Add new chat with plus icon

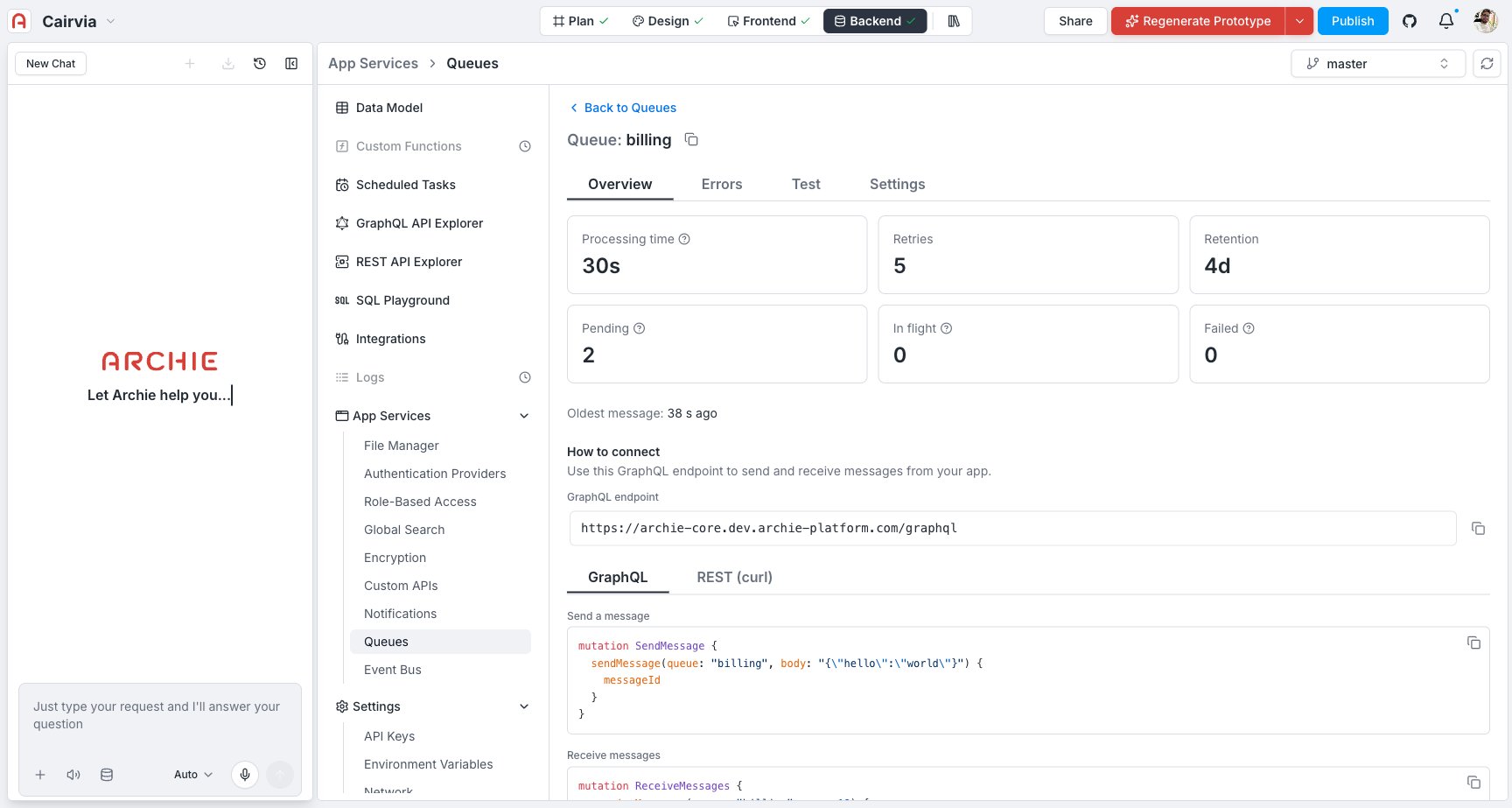(190, 63)
